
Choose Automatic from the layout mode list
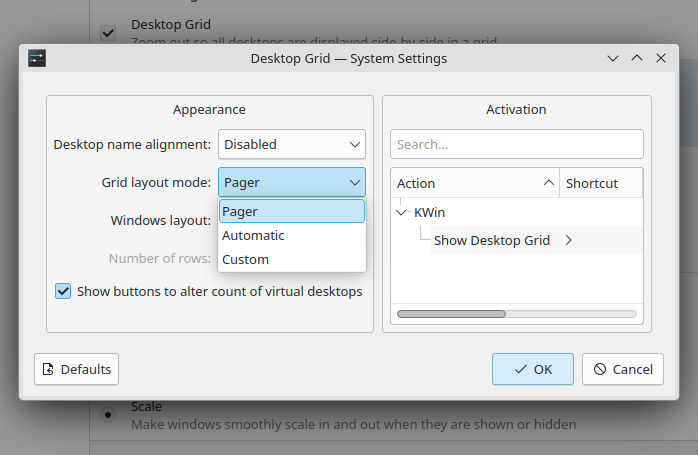(254, 236)
